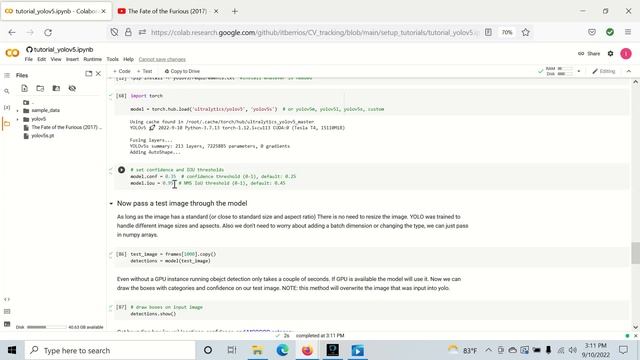Open the Help menu
640x360 pixels.
129,59
